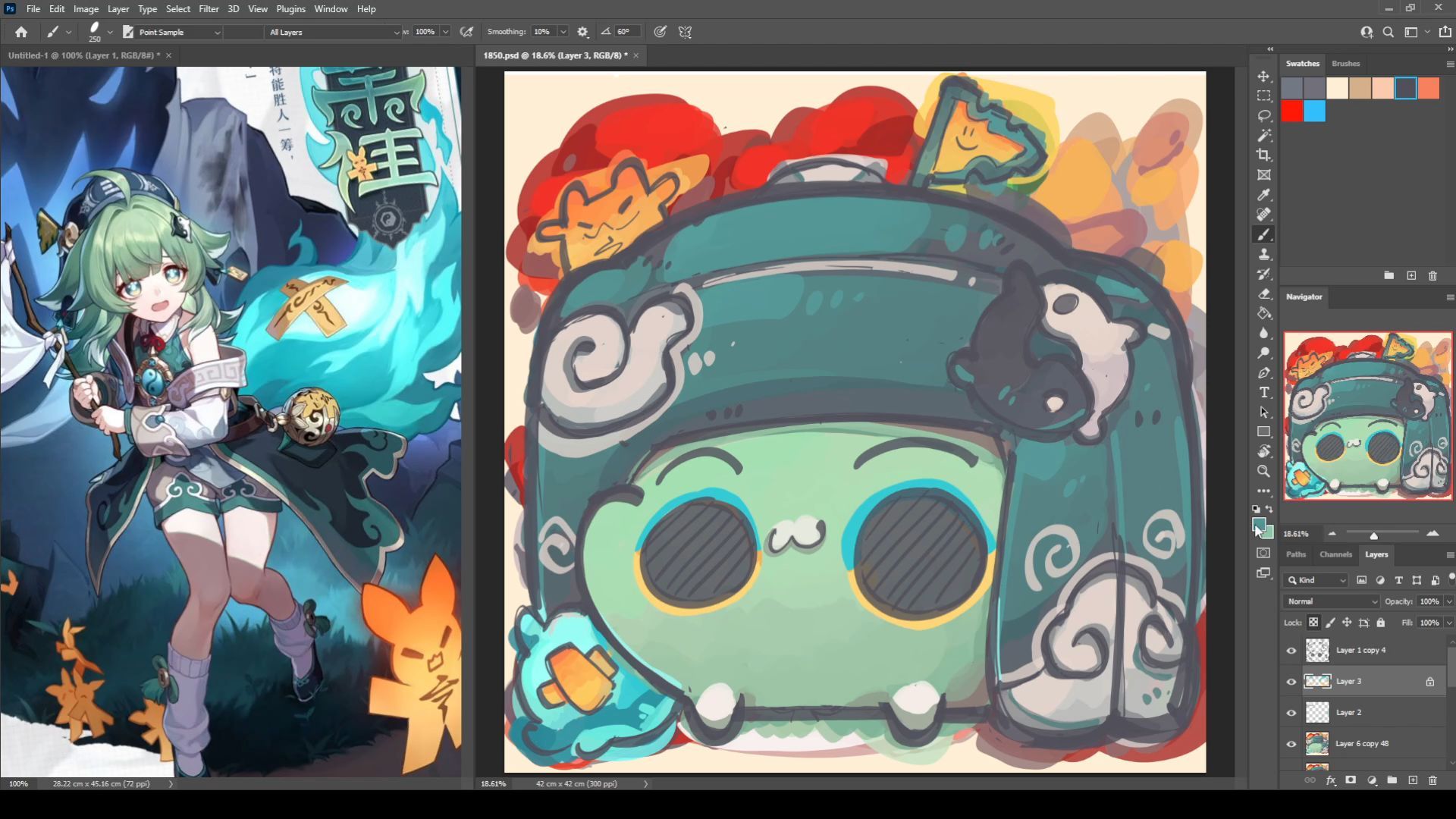Switch to the Brushes tab
1456x819 pixels.
[1345, 64]
